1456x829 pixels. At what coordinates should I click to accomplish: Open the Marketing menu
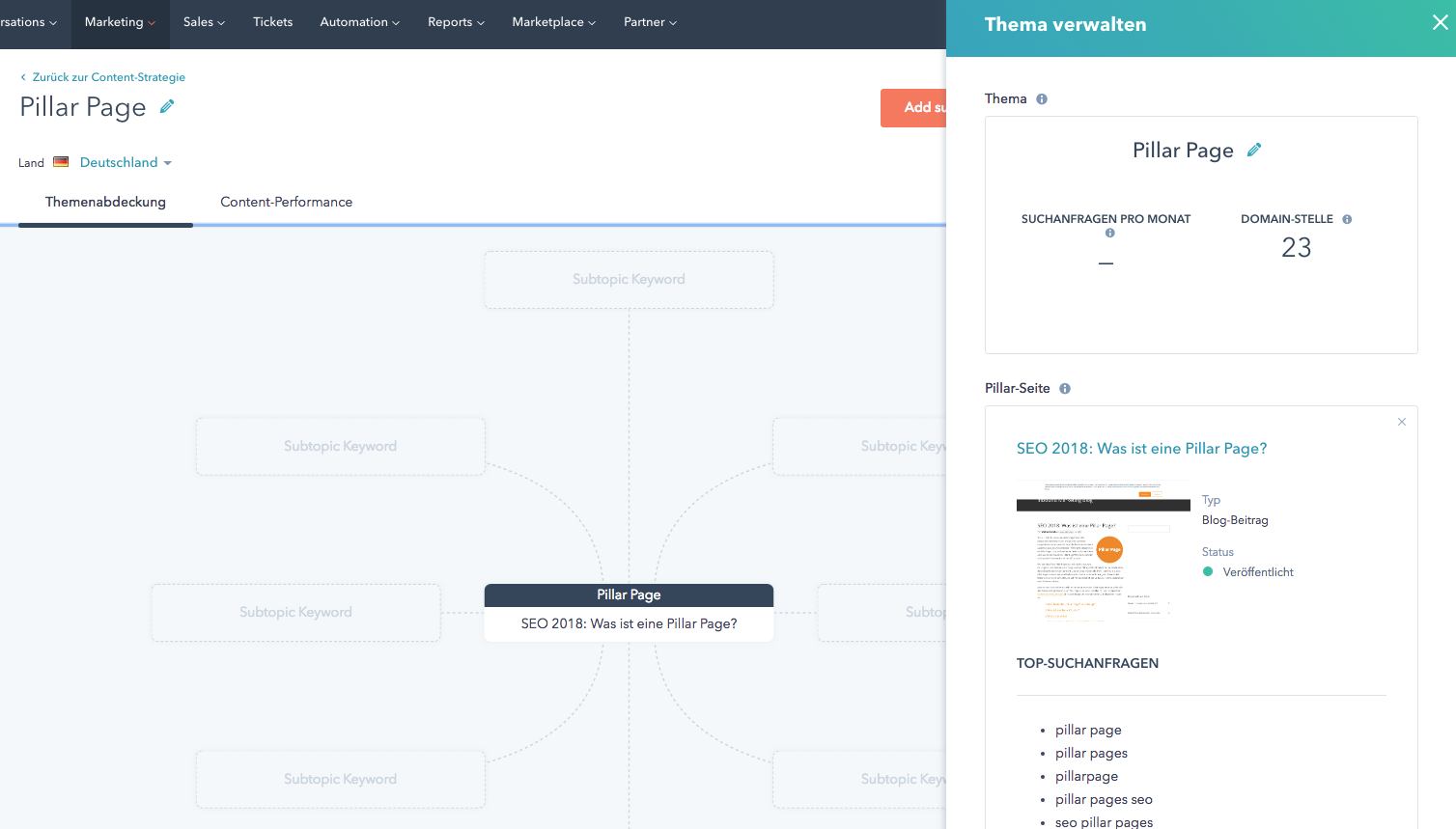(x=120, y=22)
